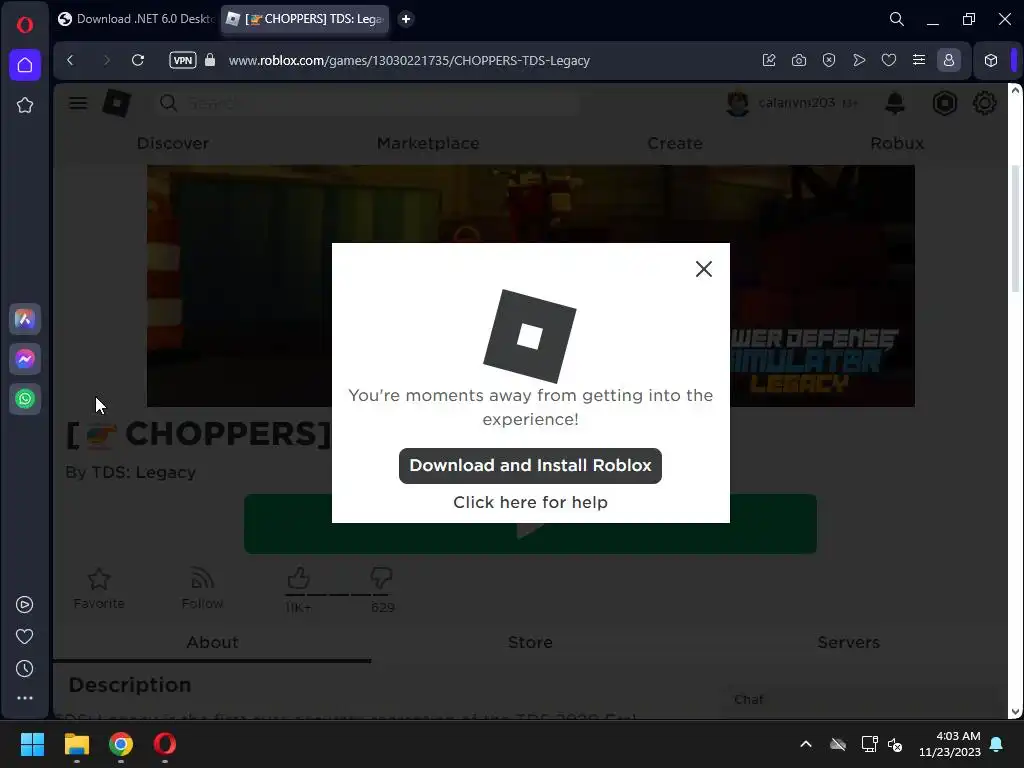Open the sidebar player icon
1024x768 pixels.
[x=25, y=605]
